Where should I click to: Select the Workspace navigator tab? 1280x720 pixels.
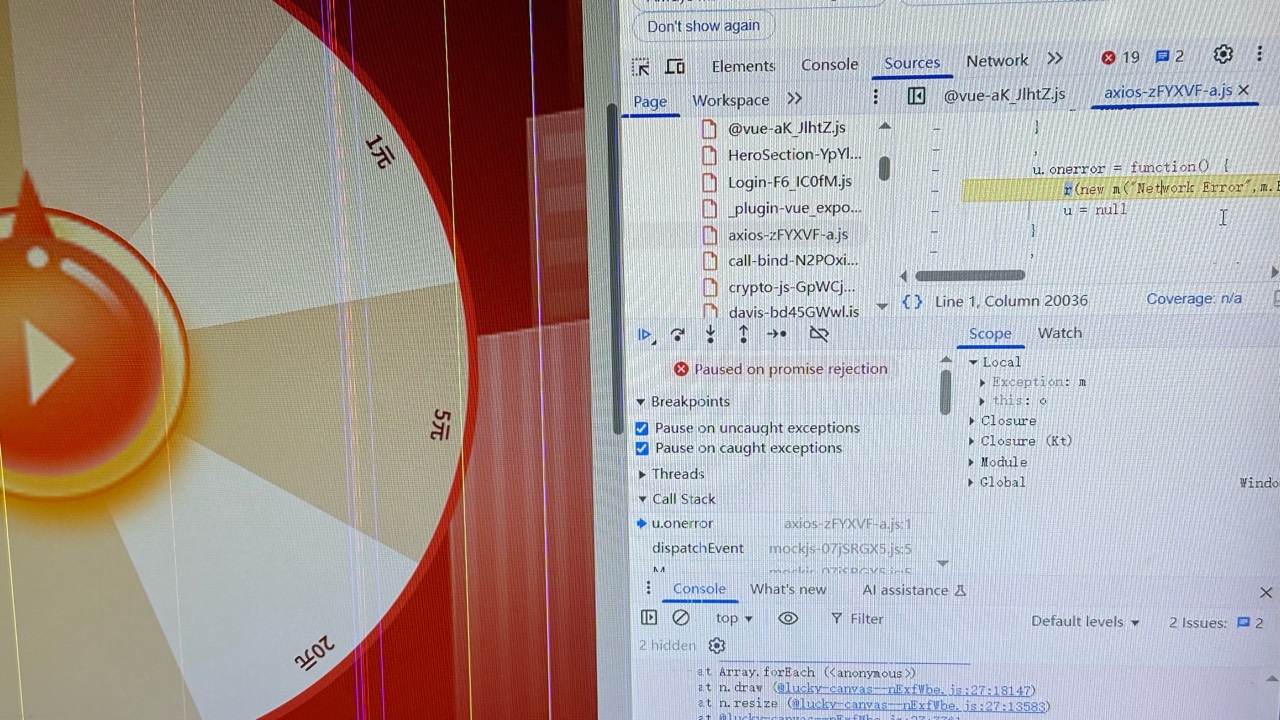coord(731,100)
